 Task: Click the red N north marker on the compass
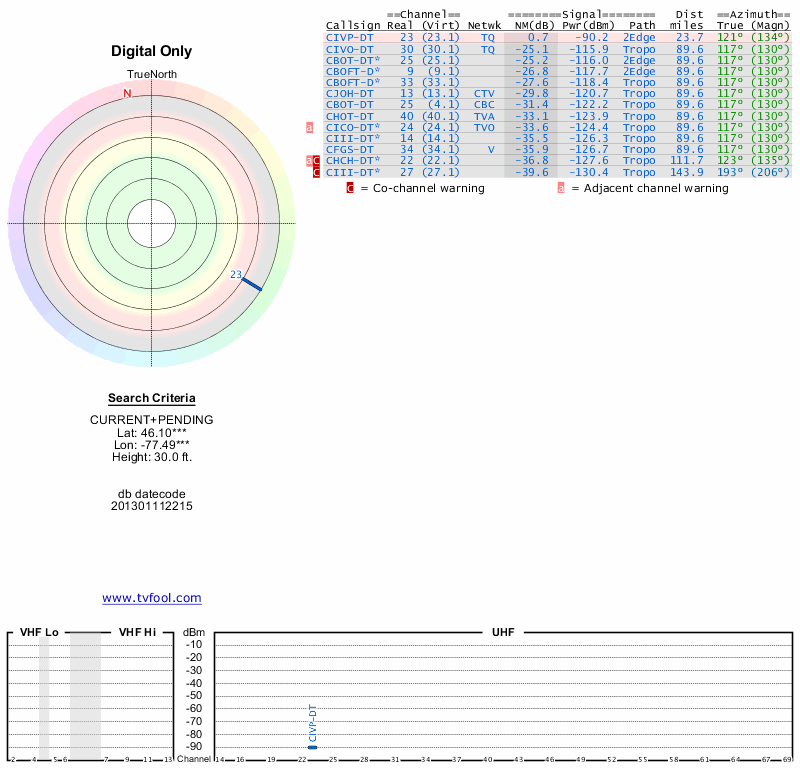click(x=127, y=94)
